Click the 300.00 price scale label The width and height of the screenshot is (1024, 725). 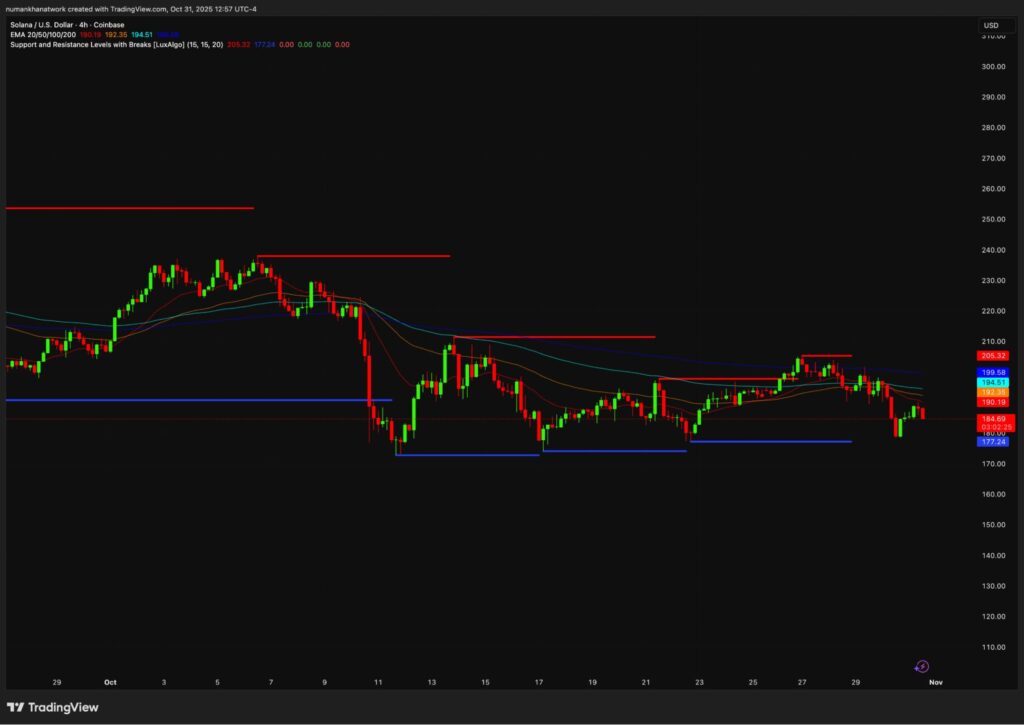[x=993, y=67]
